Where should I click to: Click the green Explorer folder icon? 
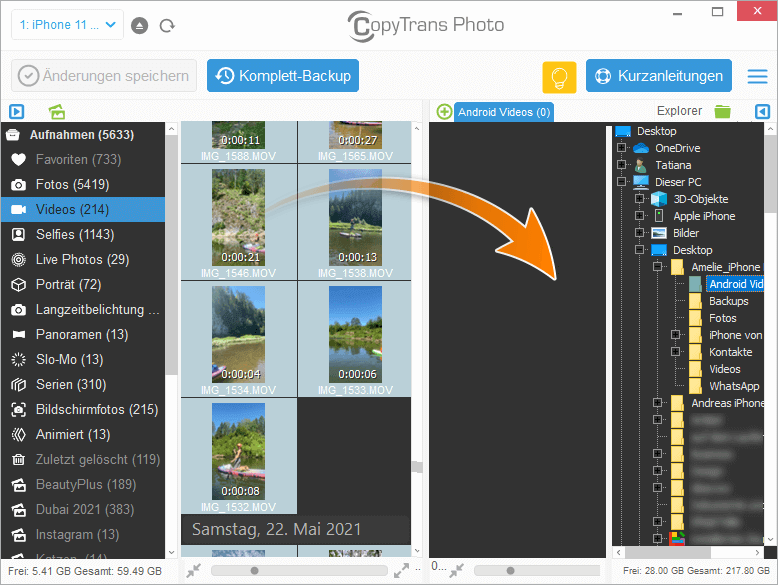tap(722, 112)
